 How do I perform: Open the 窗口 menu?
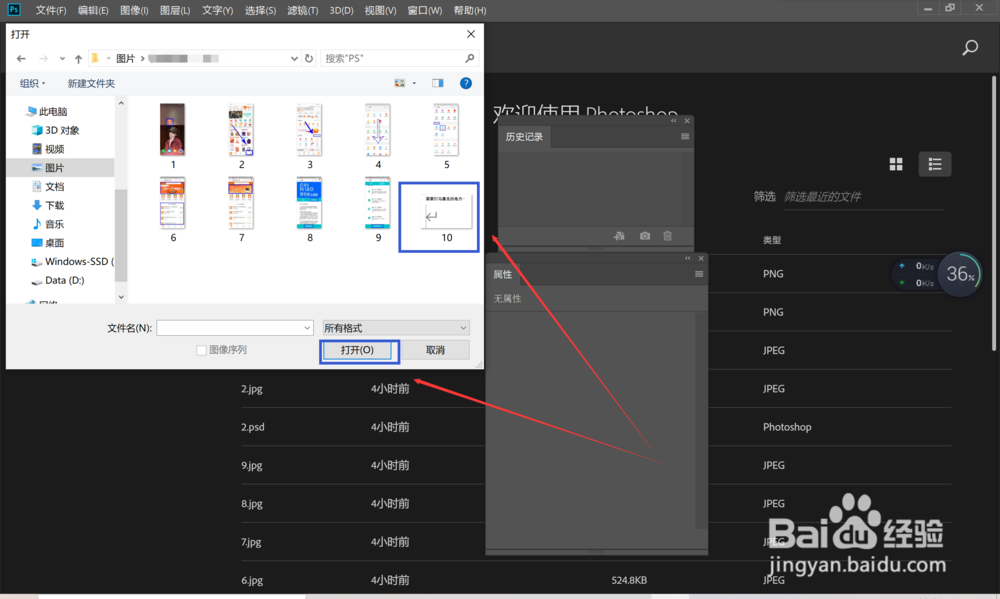pos(425,10)
